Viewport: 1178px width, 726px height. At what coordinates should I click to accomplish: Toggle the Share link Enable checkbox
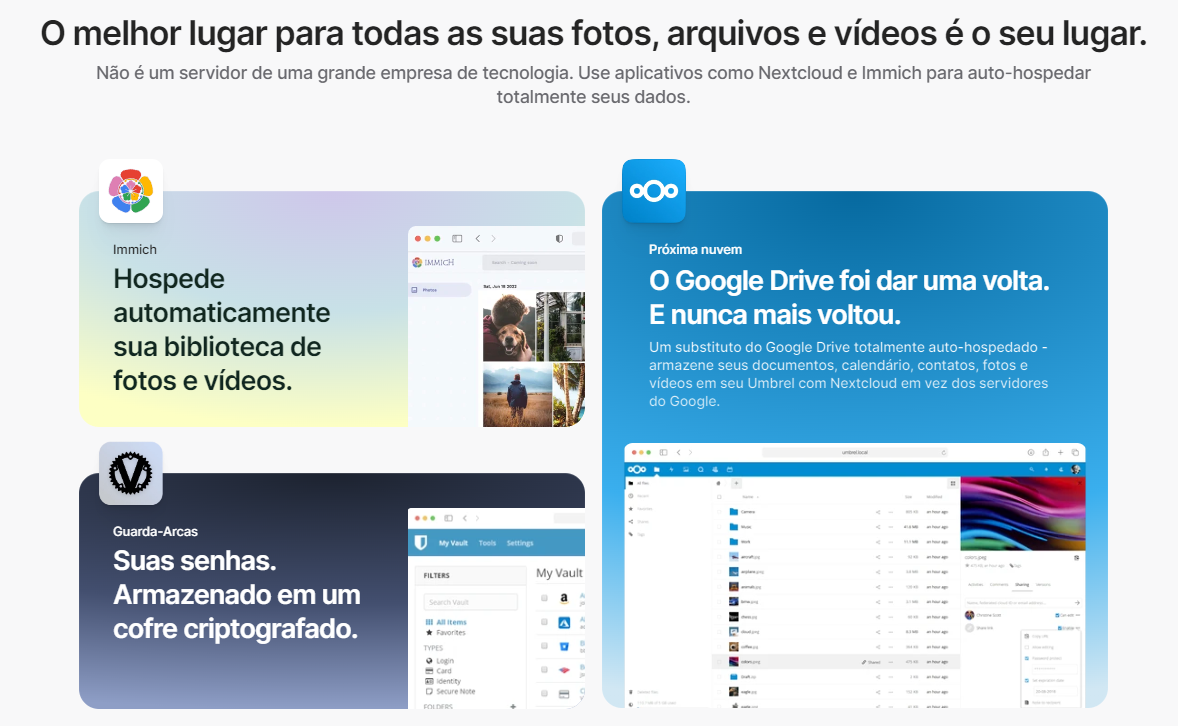click(x=1060, y=628)
